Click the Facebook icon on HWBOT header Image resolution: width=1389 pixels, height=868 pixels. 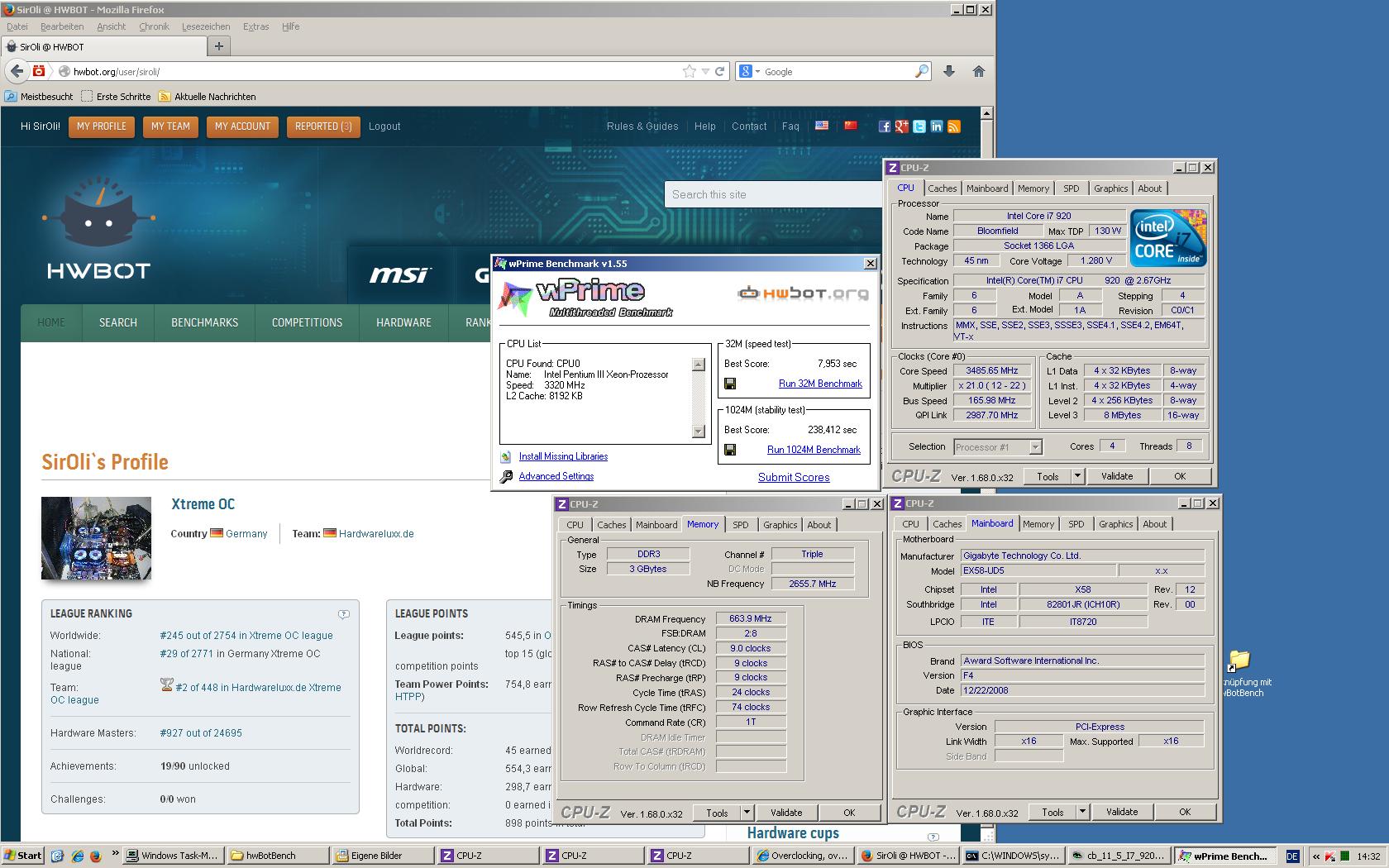885,126
